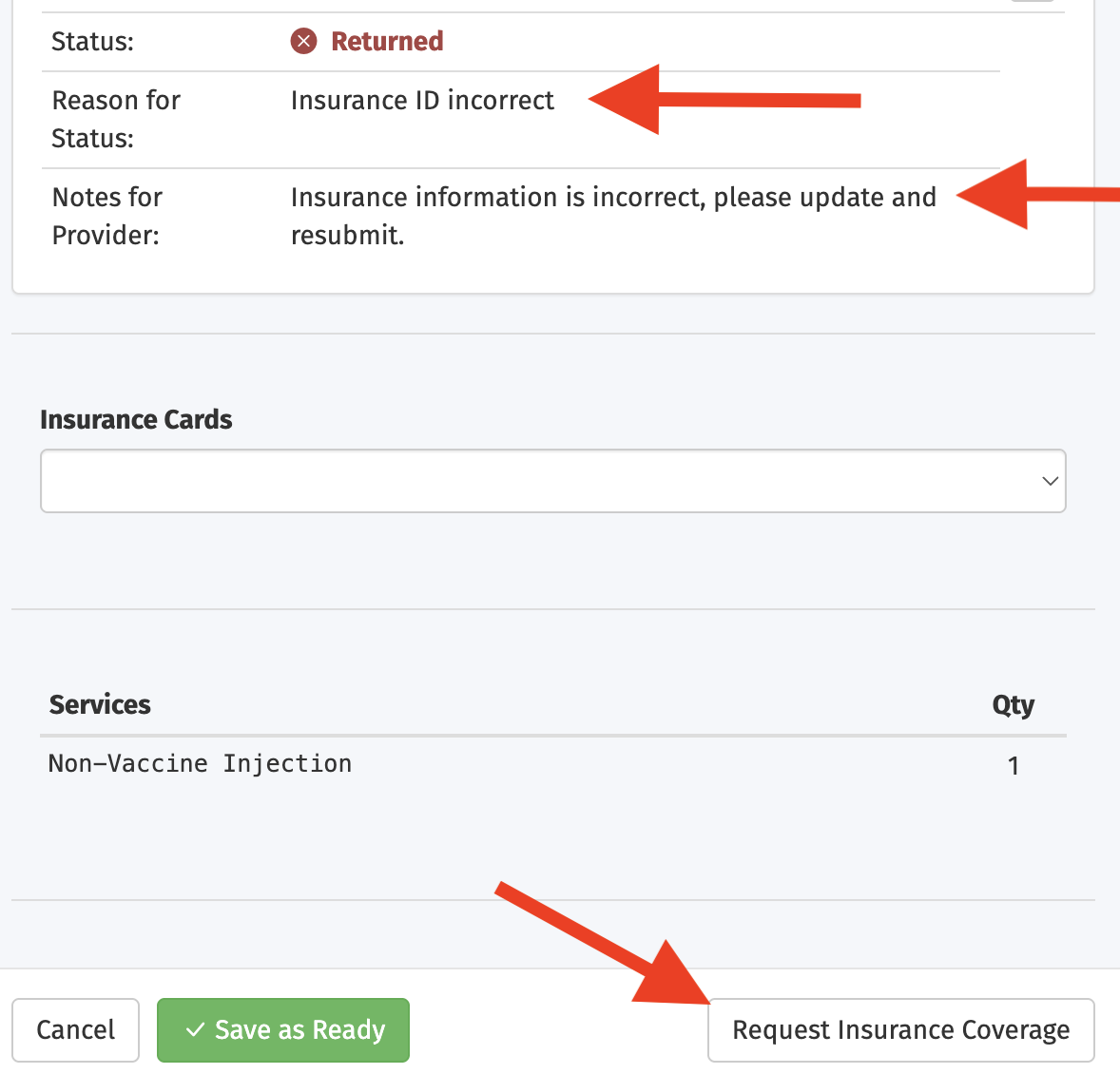Click the Save as Ready button
The height and width of the screenshot is (1074, 1120).
(x=282, y=1029)
